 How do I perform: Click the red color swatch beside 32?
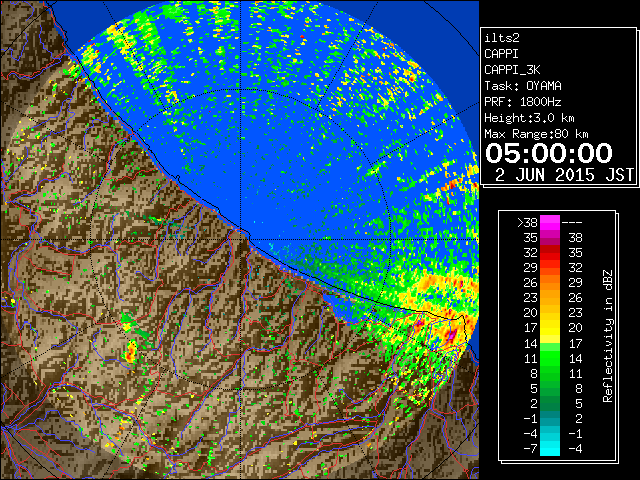coord(550,253)
